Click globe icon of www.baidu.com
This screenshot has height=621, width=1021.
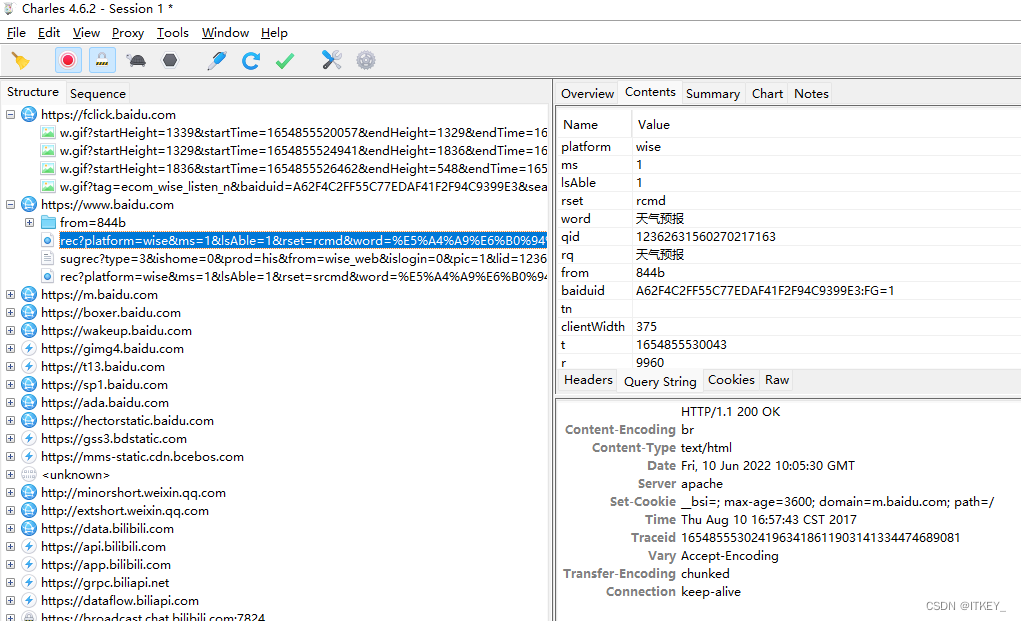coord(29,204)
